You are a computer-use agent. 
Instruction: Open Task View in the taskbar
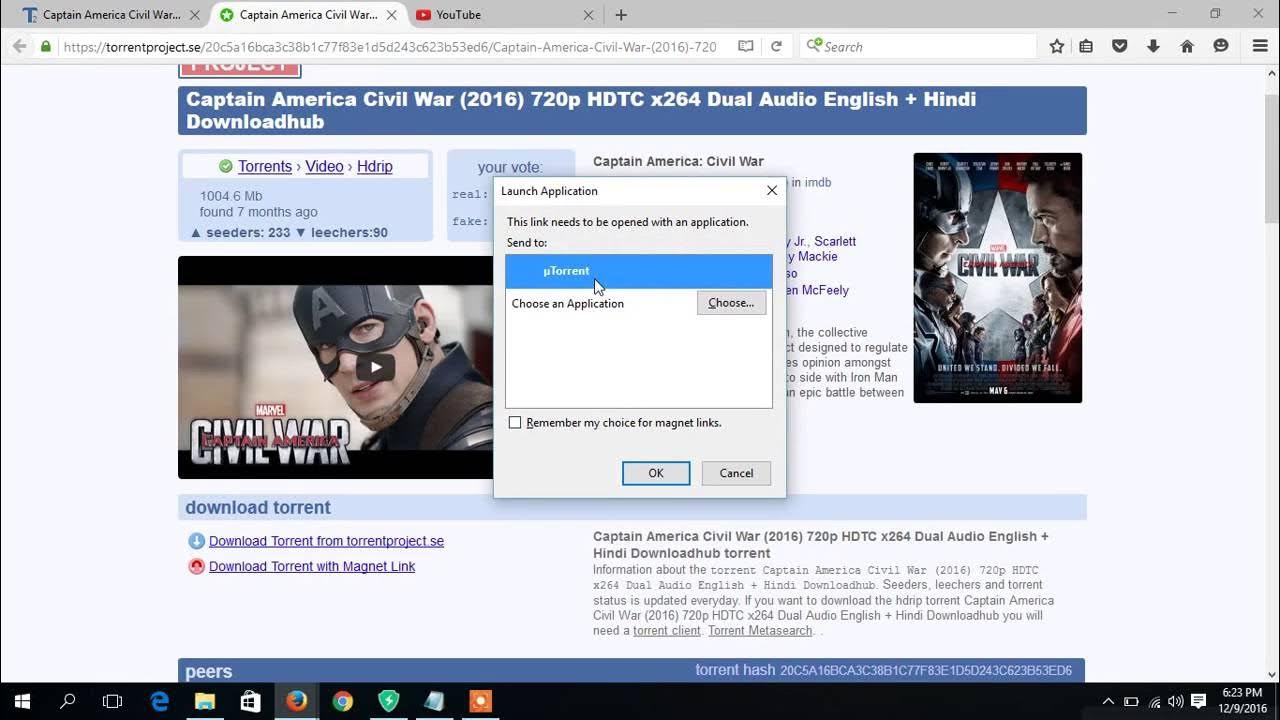click(113, 701)
